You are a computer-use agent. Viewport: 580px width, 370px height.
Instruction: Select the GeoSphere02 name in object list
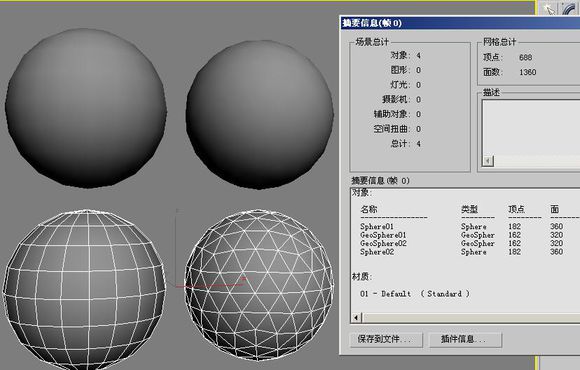tap(383, 243)
